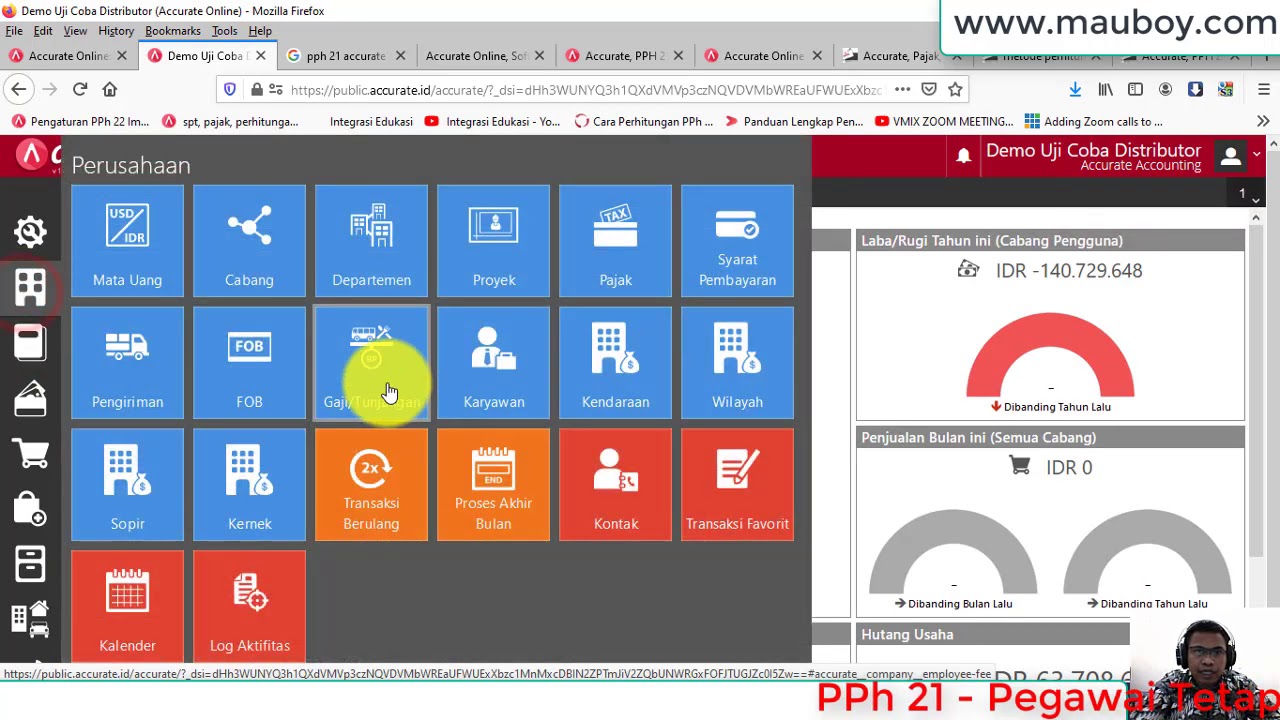This screenshot has height=720, width=1280.
Task: Bookmark this page with star icon
Action: click(955, 89)
